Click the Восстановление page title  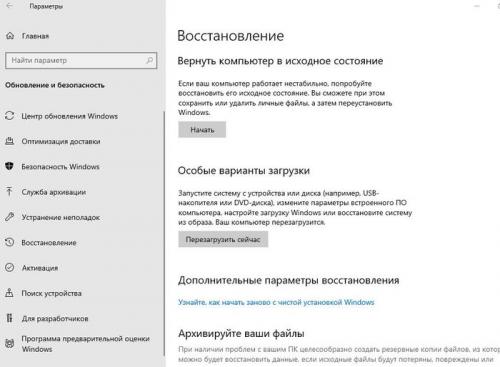[x=231, y=36]
